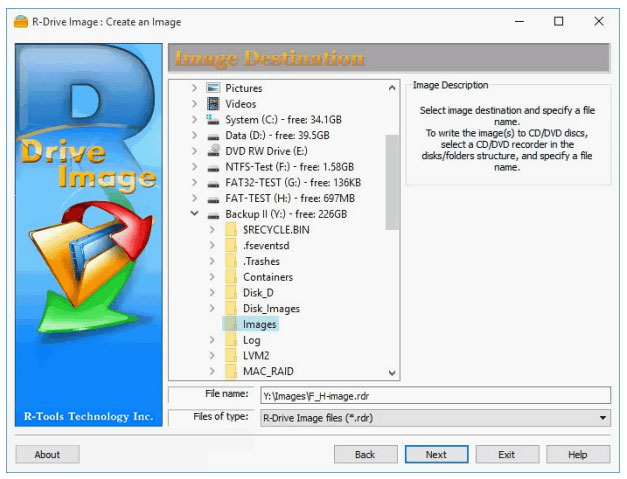
Task: Click the $RECYCLE.BIN folder icon
Action: pyautogui.click(x=231, y=230)
